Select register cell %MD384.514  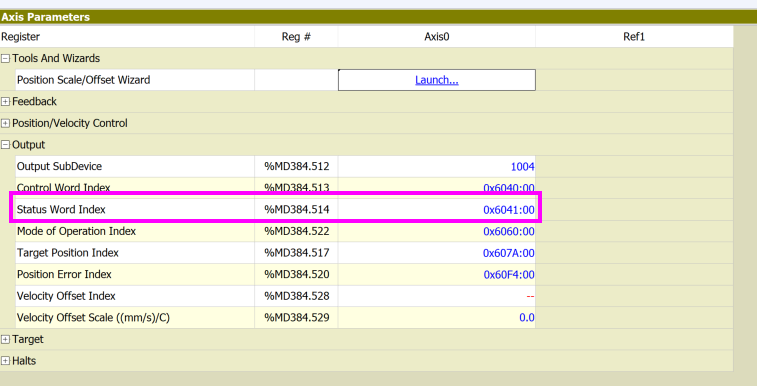296,209
